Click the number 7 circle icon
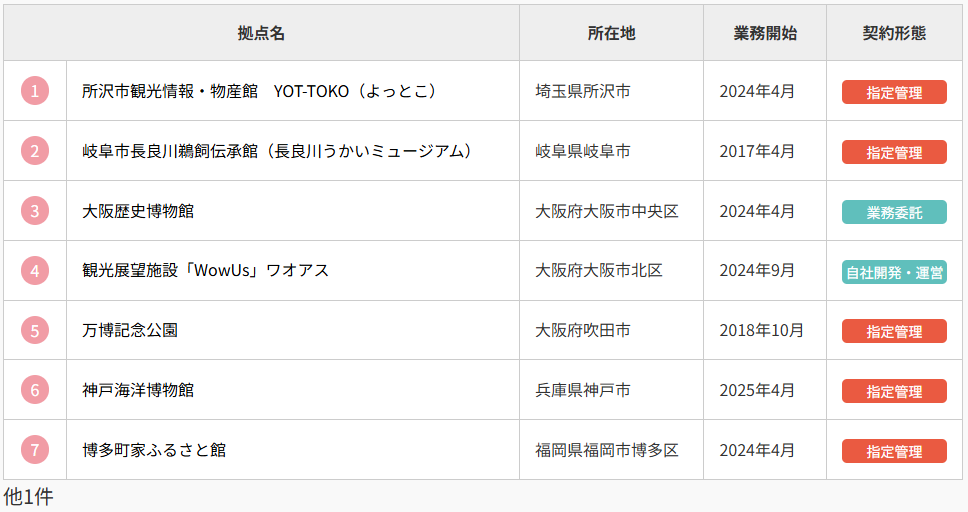The width and height of the screenshot is (968, 512). [x=35, y=450]
